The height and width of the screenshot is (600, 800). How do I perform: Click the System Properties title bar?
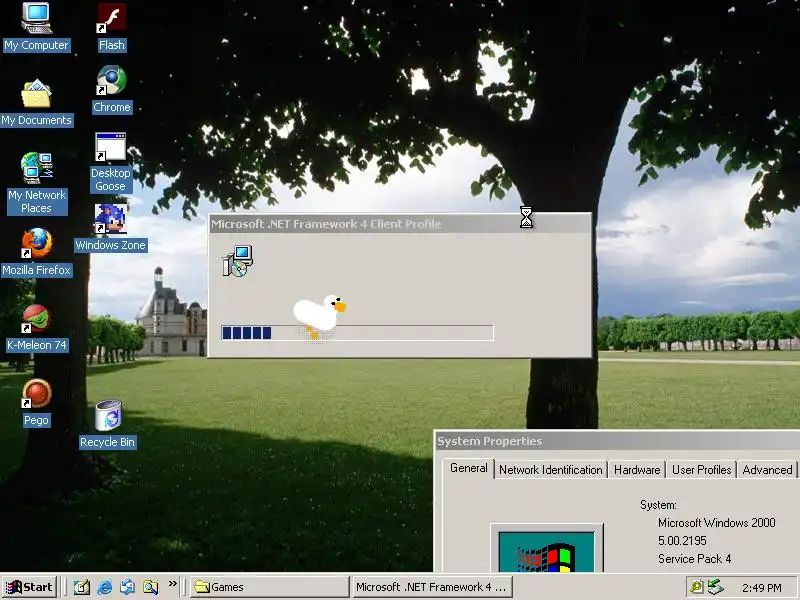tap(617, 441)
